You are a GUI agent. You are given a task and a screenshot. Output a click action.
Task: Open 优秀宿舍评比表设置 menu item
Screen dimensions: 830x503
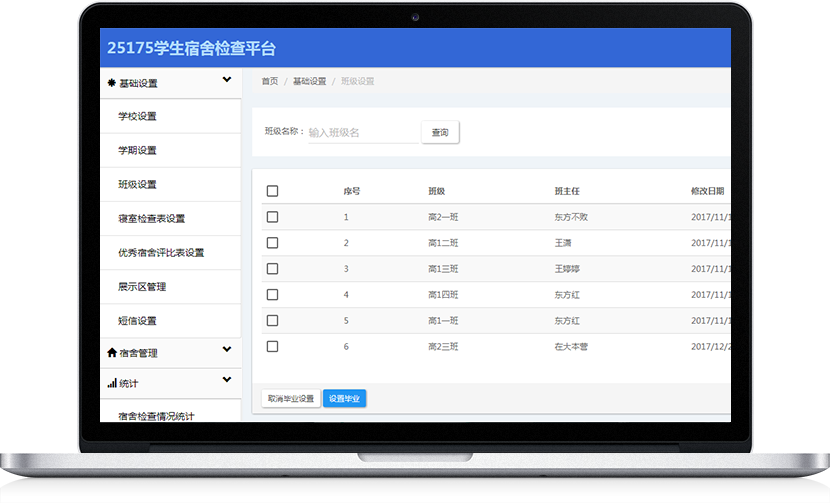click(x=160, y=253)
